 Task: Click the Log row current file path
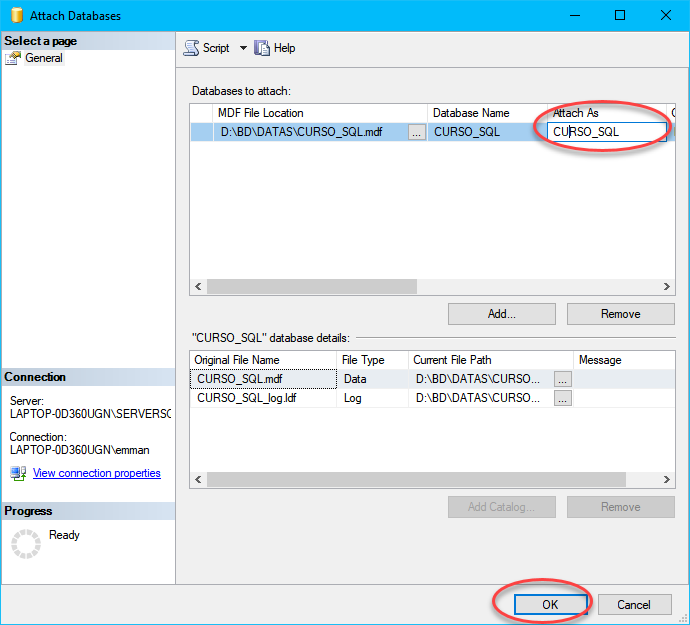tap(481, 398)
